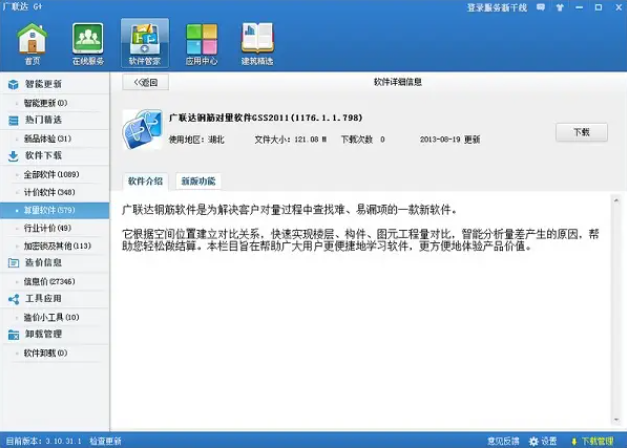The image size is (627, 448).
Task: Switch to the 新版功能 tab
Action: point(198,181)
